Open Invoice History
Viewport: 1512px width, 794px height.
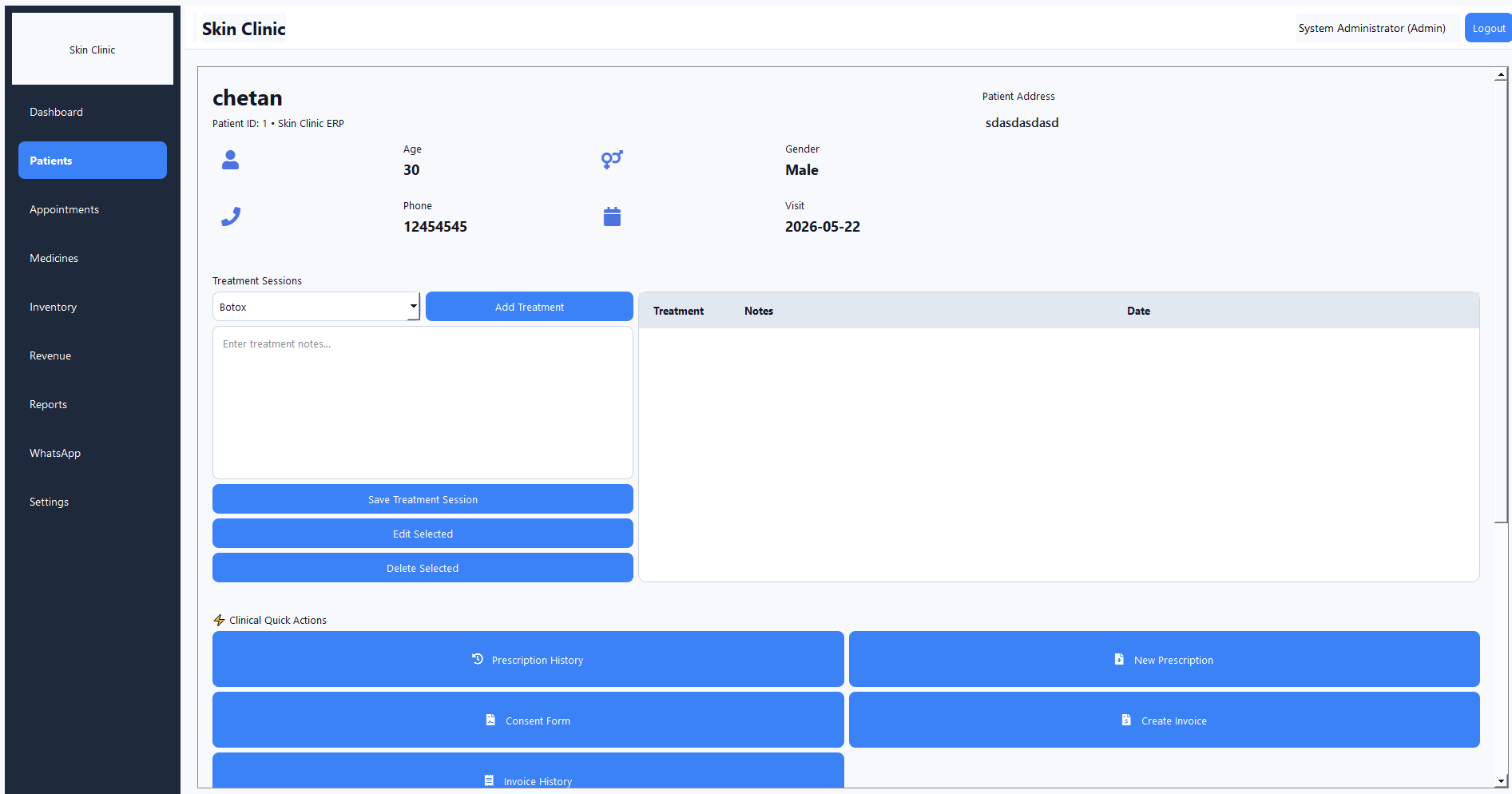click(528, 771)
